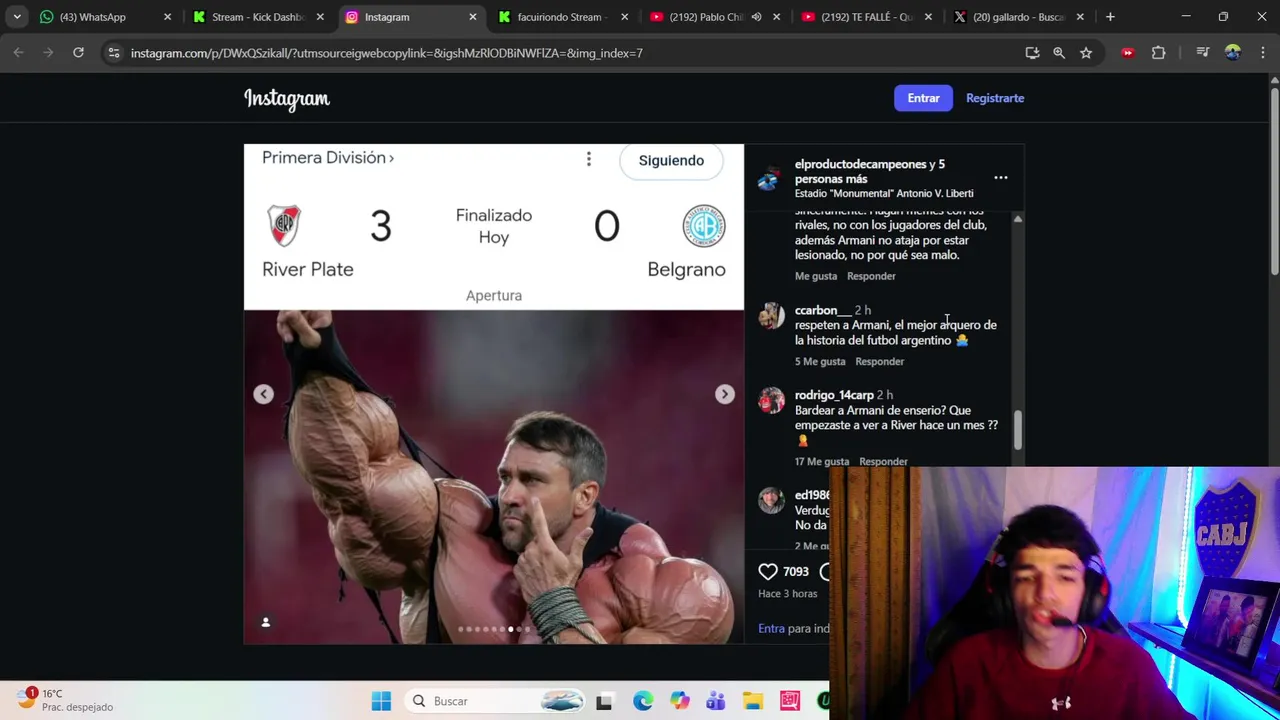Open rodrigo_14carp commenter avatar

coord(771,401)
